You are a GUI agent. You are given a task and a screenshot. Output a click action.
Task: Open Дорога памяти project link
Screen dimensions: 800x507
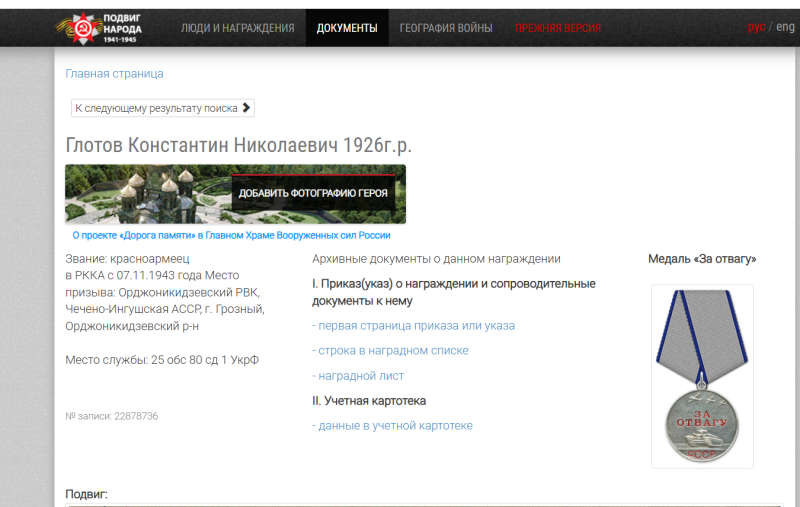coord(231,235)
